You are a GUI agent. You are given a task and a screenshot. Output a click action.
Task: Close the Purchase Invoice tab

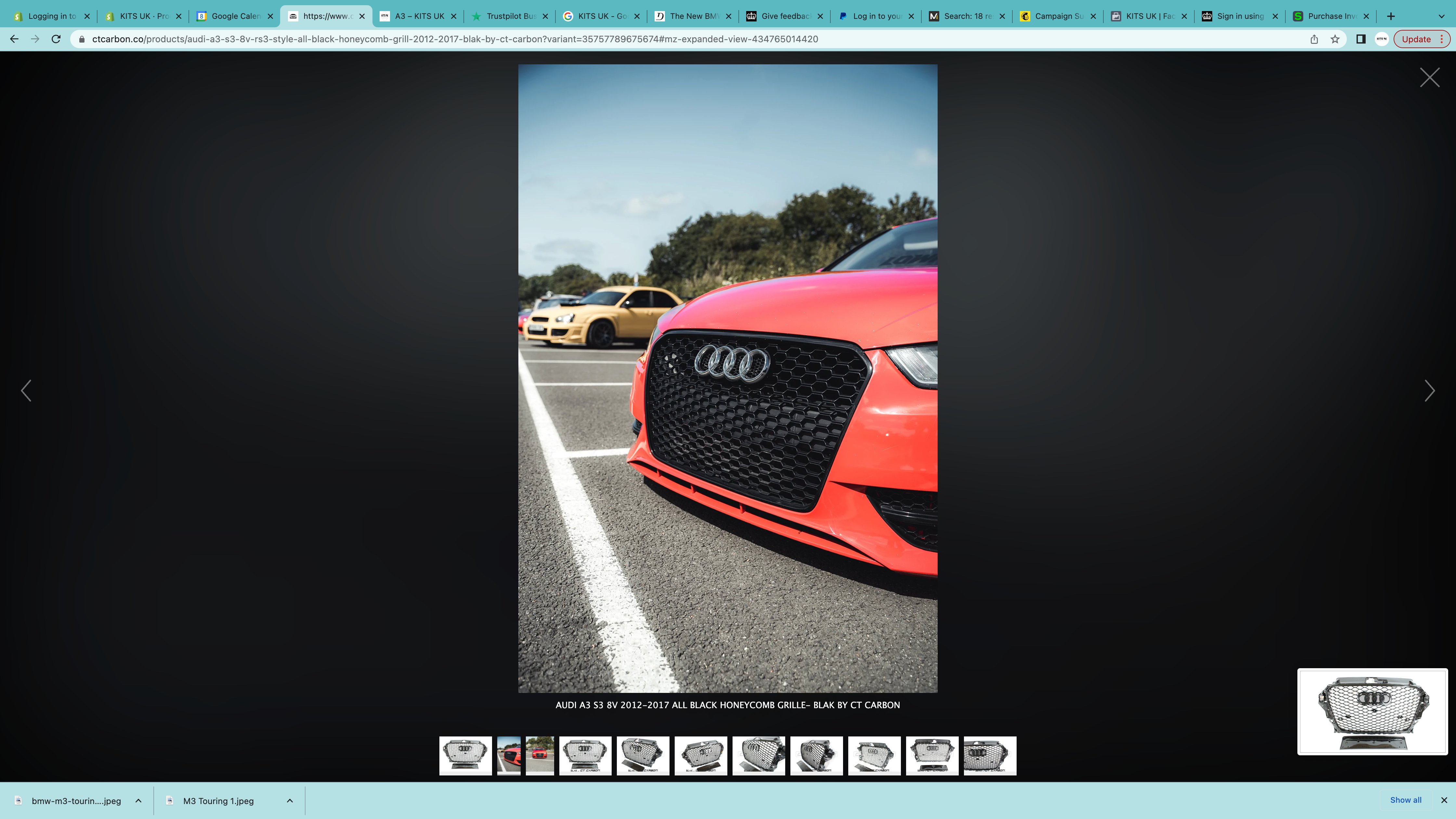tap(1367, 16)
